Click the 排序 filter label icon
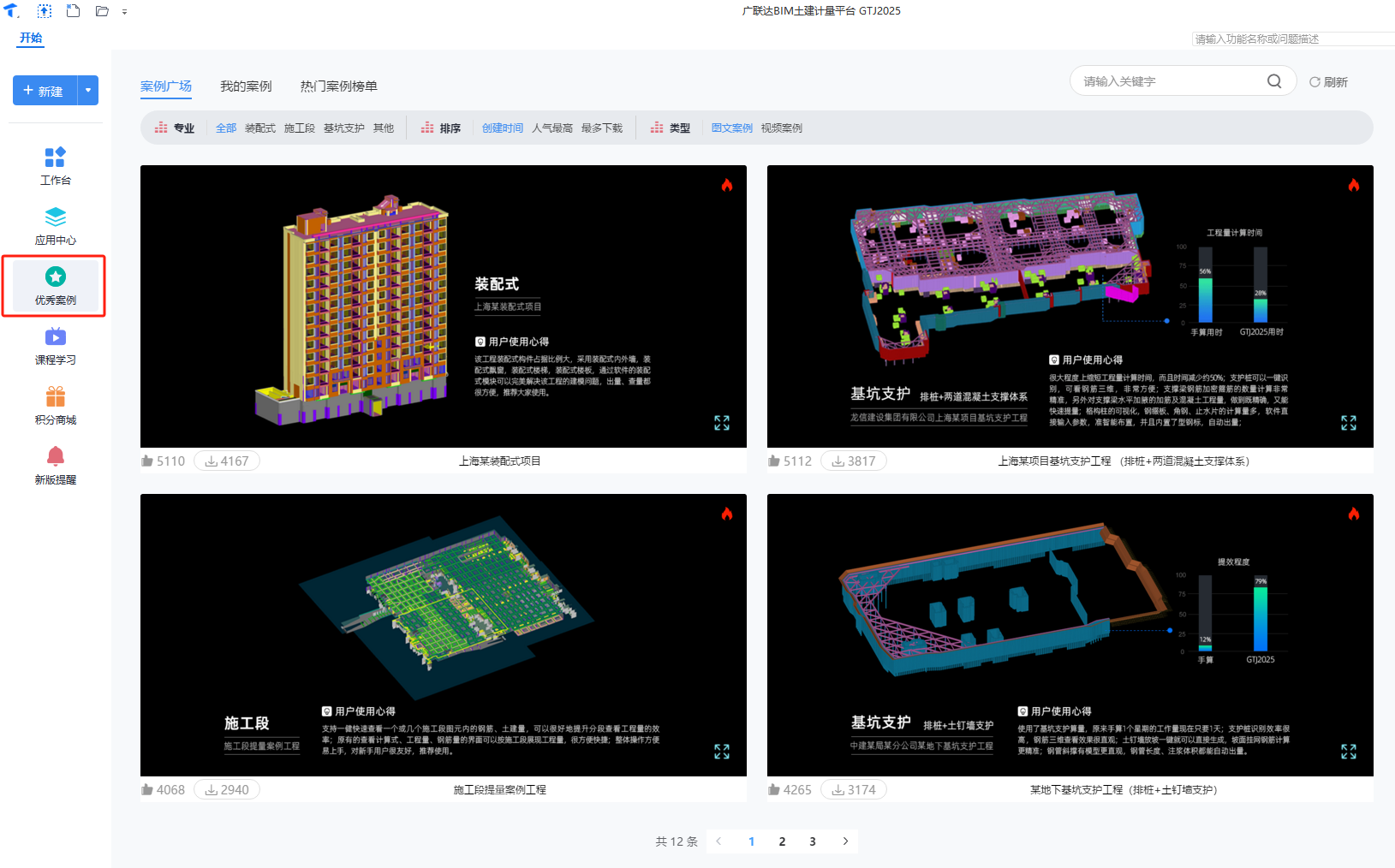 (x=427, y=128)
